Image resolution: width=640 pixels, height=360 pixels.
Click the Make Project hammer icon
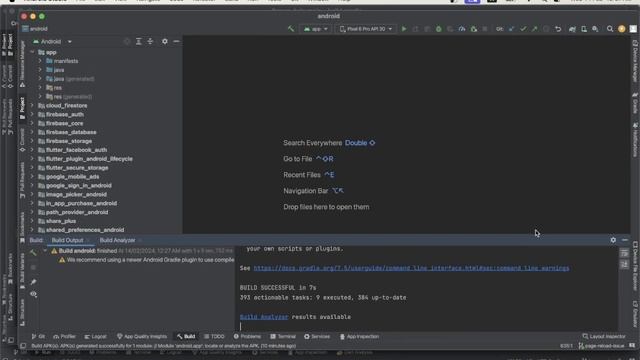click(291, 29)
